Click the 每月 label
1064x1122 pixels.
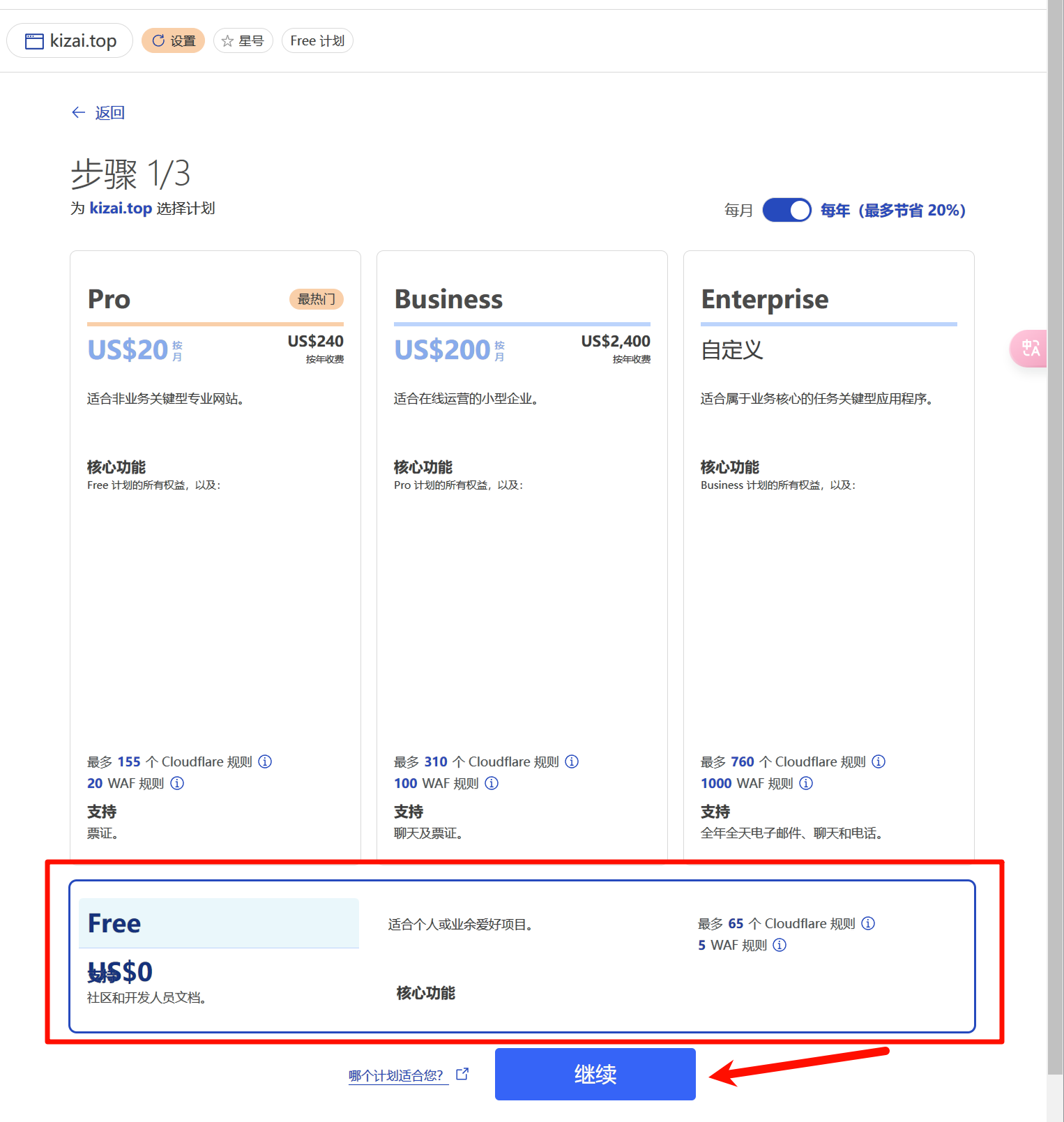click(x=738, y=210)
